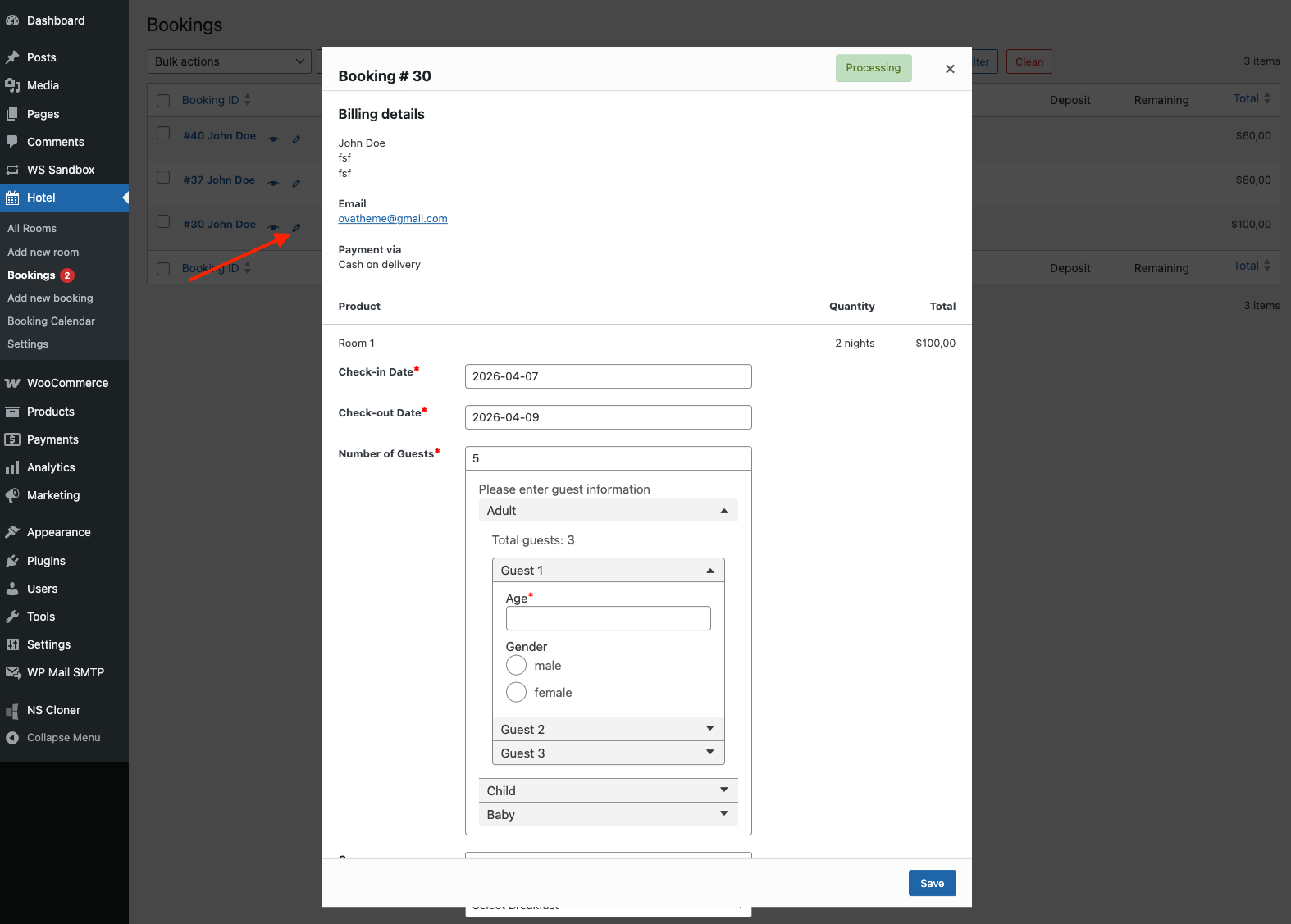Expand the Child guest section
The width and height of the screenshot is (1291, 924).
click(608, 790)
